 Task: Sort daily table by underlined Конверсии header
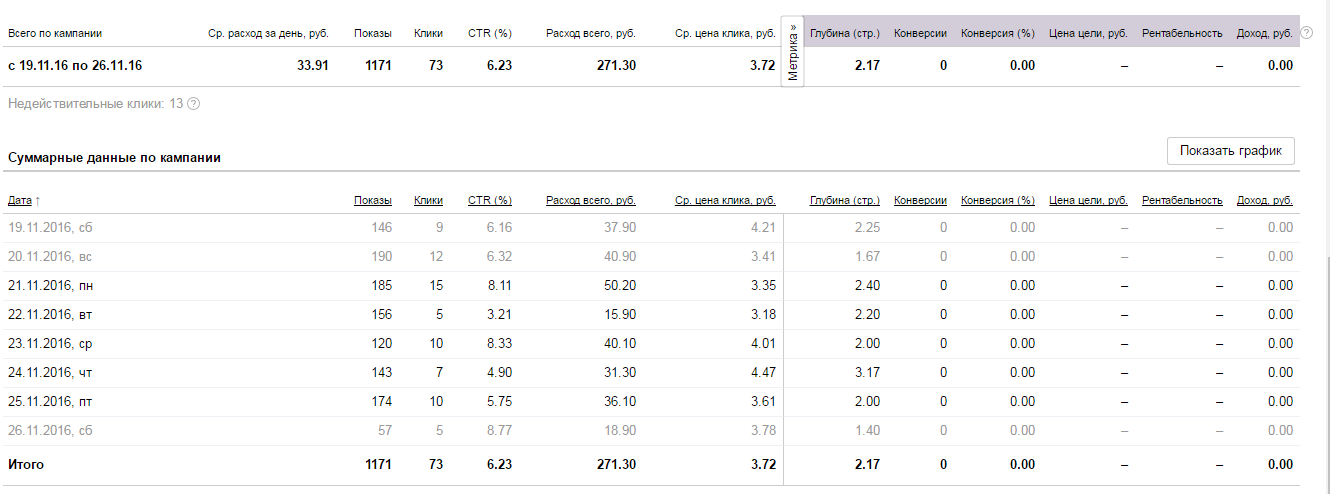coord(920,200)
